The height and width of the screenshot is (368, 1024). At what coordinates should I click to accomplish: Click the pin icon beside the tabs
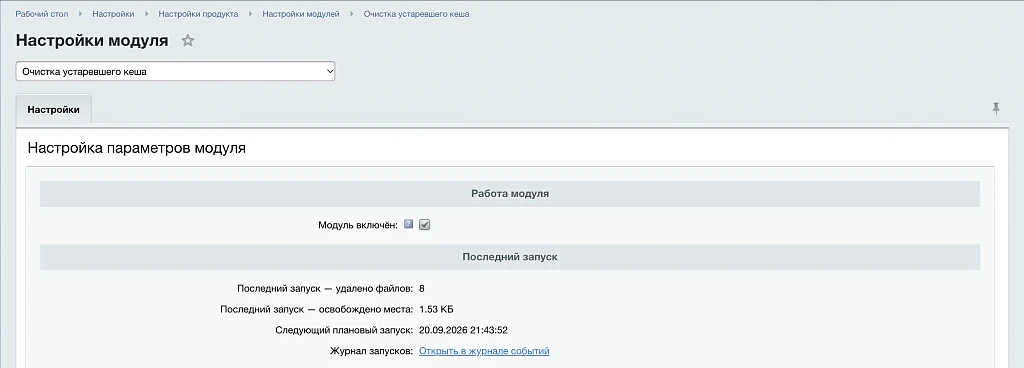pyautogui.click(x=996, y=108)
